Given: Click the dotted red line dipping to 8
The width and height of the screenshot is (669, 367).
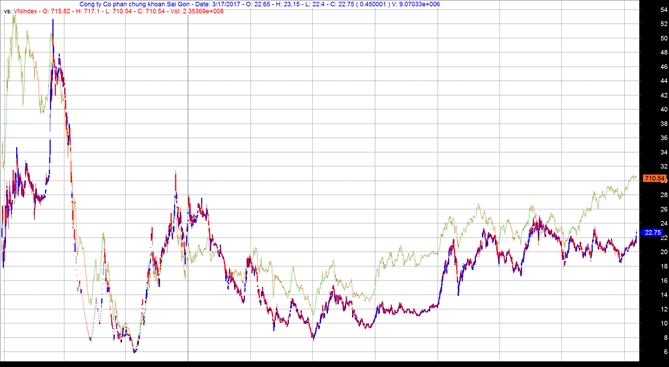Looking at the screenshot, I should 90,339.
